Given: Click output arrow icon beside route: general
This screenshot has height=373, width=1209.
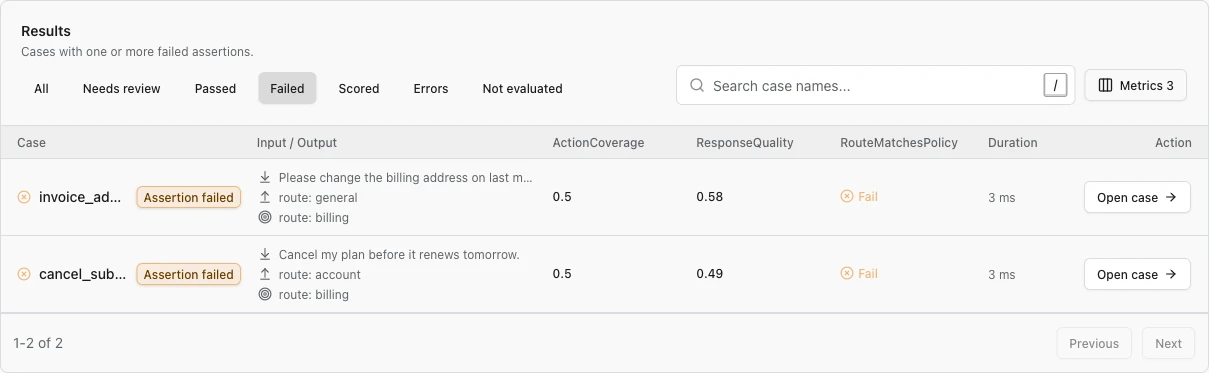Looking at the screenshot, I should (265, 198).
